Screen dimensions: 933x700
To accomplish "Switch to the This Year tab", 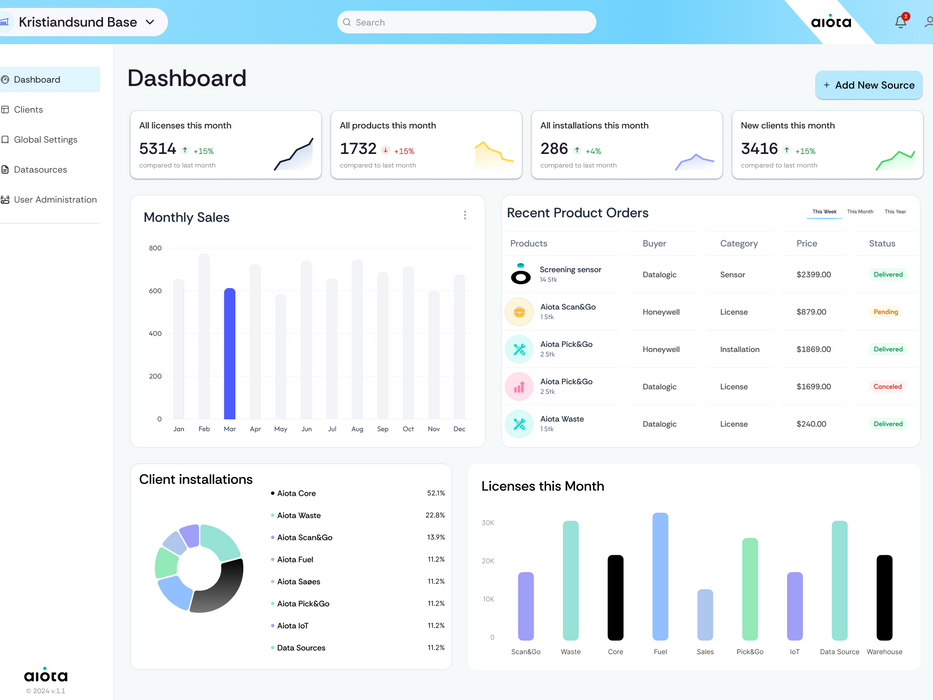I will tap(895, 211).
